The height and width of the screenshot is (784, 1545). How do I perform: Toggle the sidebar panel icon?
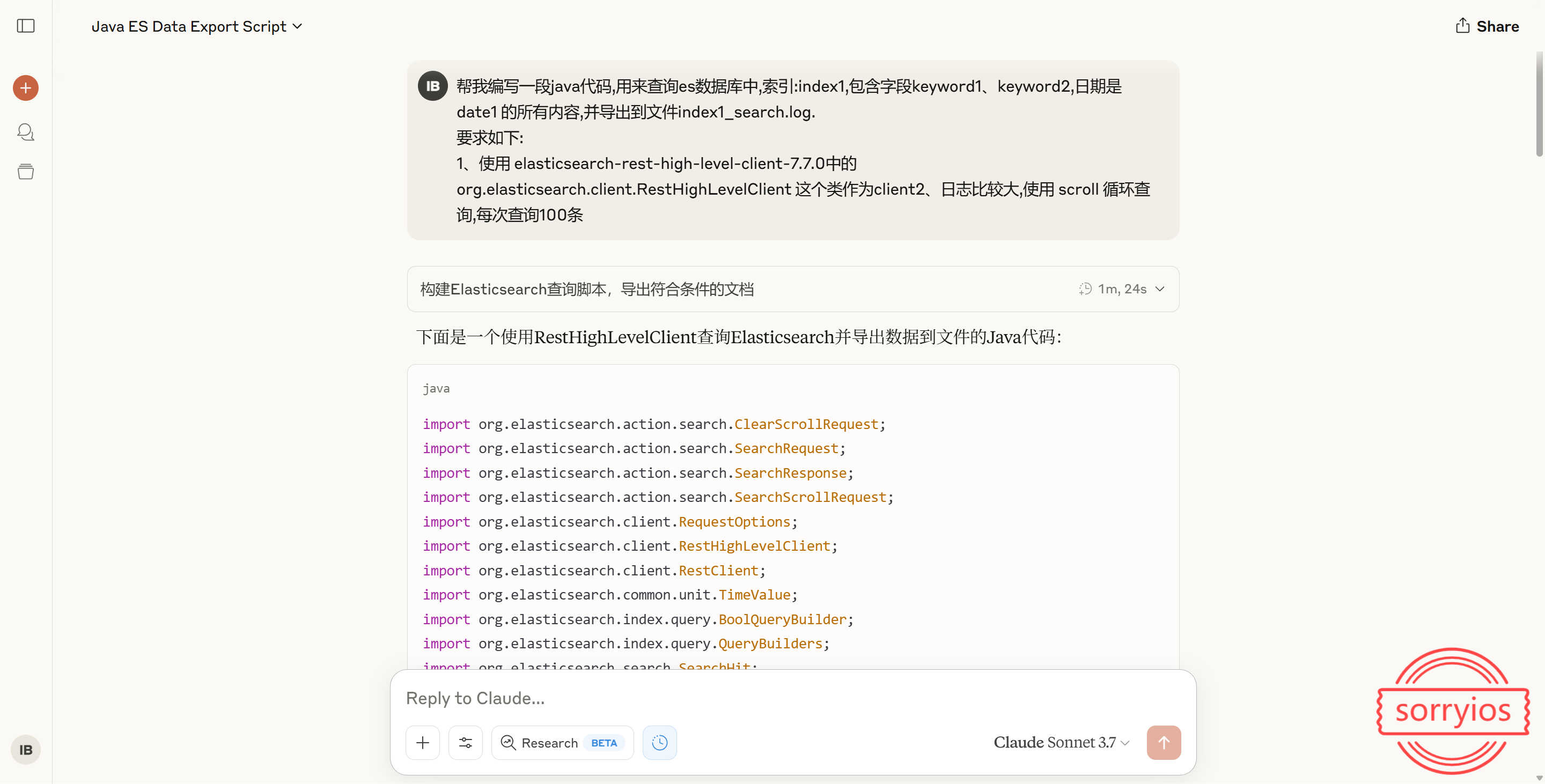pyautogui.click(x=26, y=26)
